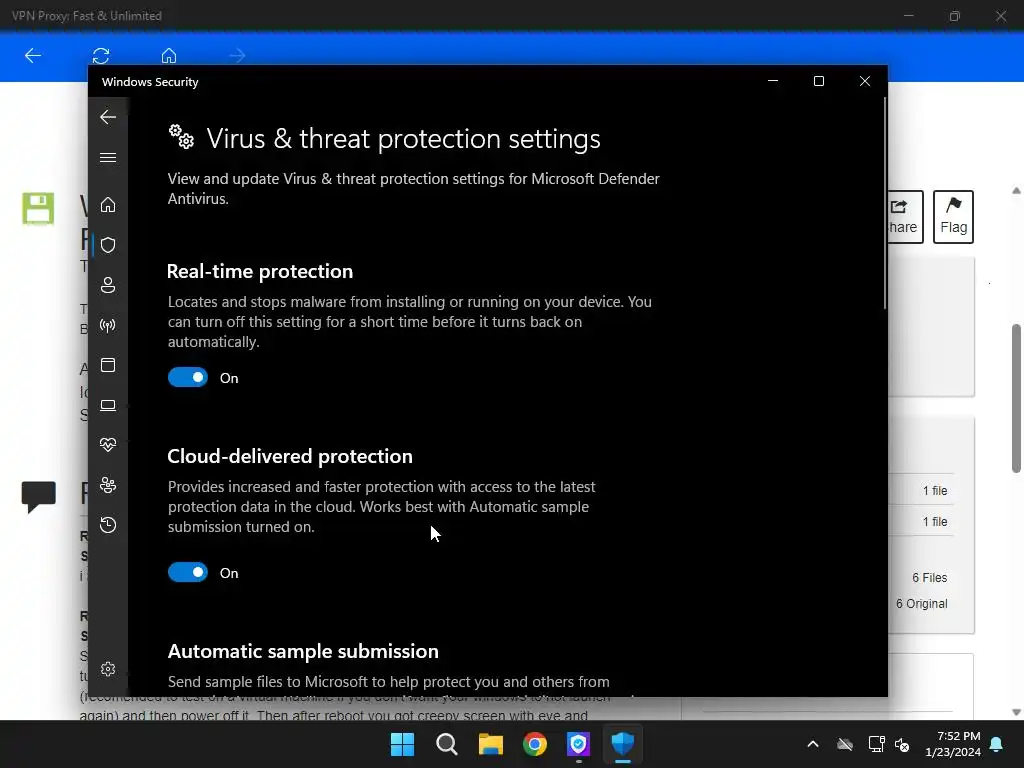The height and width of the screenshot is (768, 1024).
Task: Launch Google Chrome from taskbar
Action: (534, 744)
